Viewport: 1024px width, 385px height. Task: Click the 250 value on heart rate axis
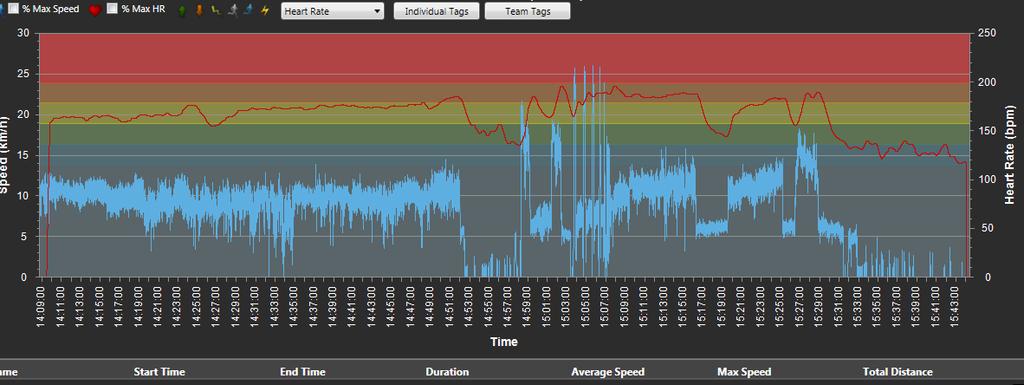pos(986,33)
